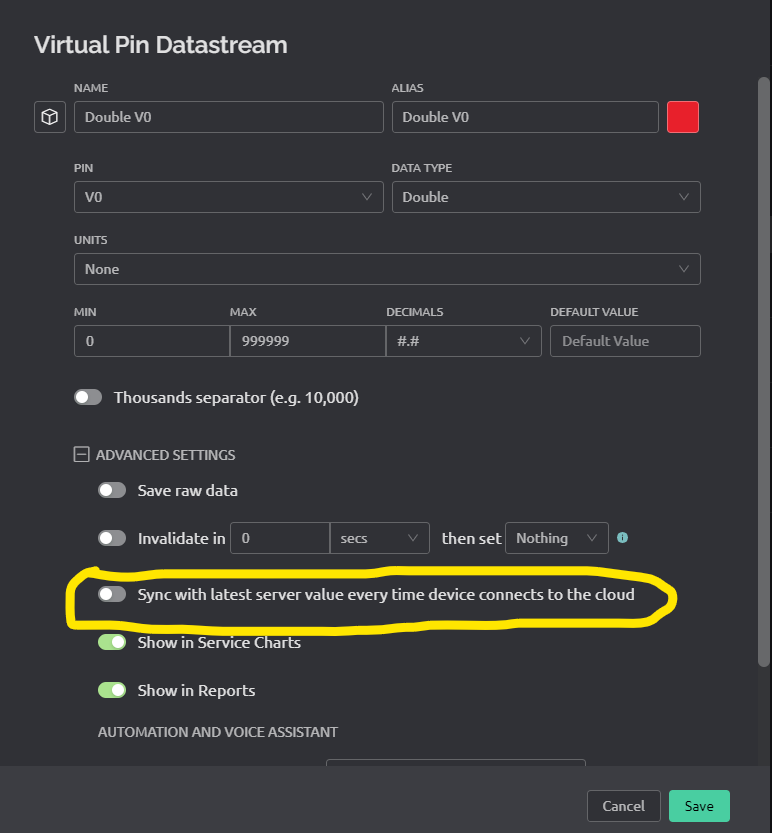Image resolution: width=772 pixels, height=833 pixels.
Task: Open the then set Nothing dropdown
Action: (x=557, y=538)
